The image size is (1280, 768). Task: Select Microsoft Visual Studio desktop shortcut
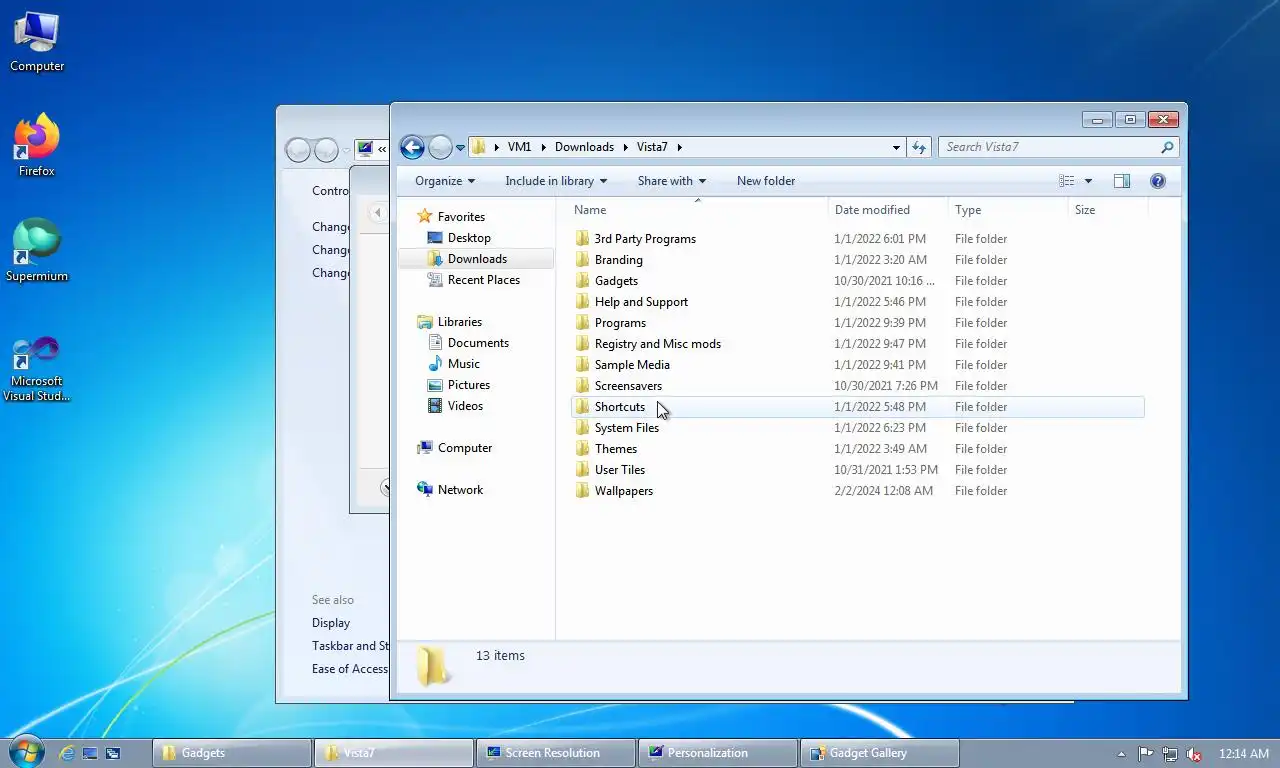[x=37, y=369]
